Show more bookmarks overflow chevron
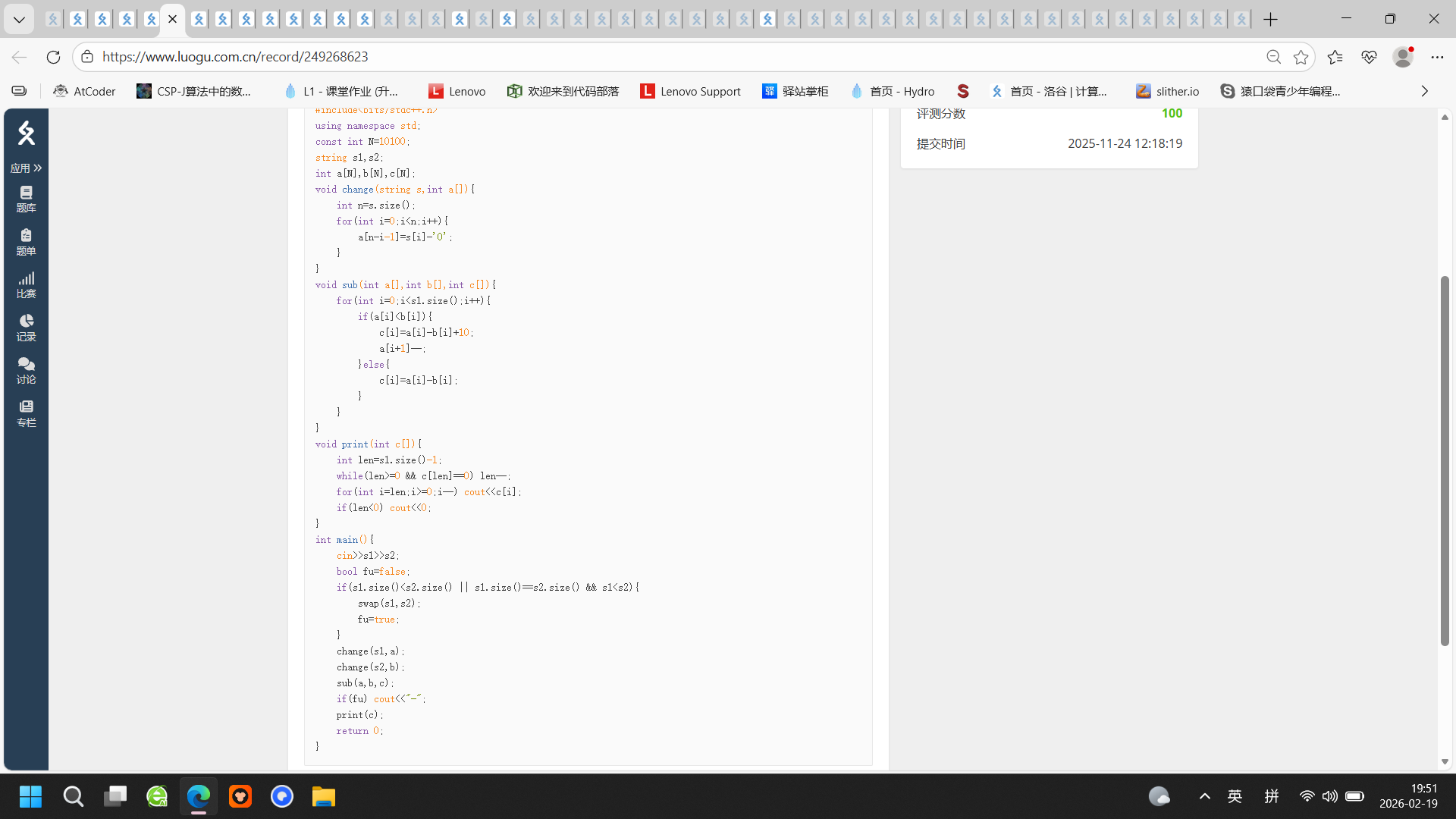 pyautogui.click(x=1424, y=91)
